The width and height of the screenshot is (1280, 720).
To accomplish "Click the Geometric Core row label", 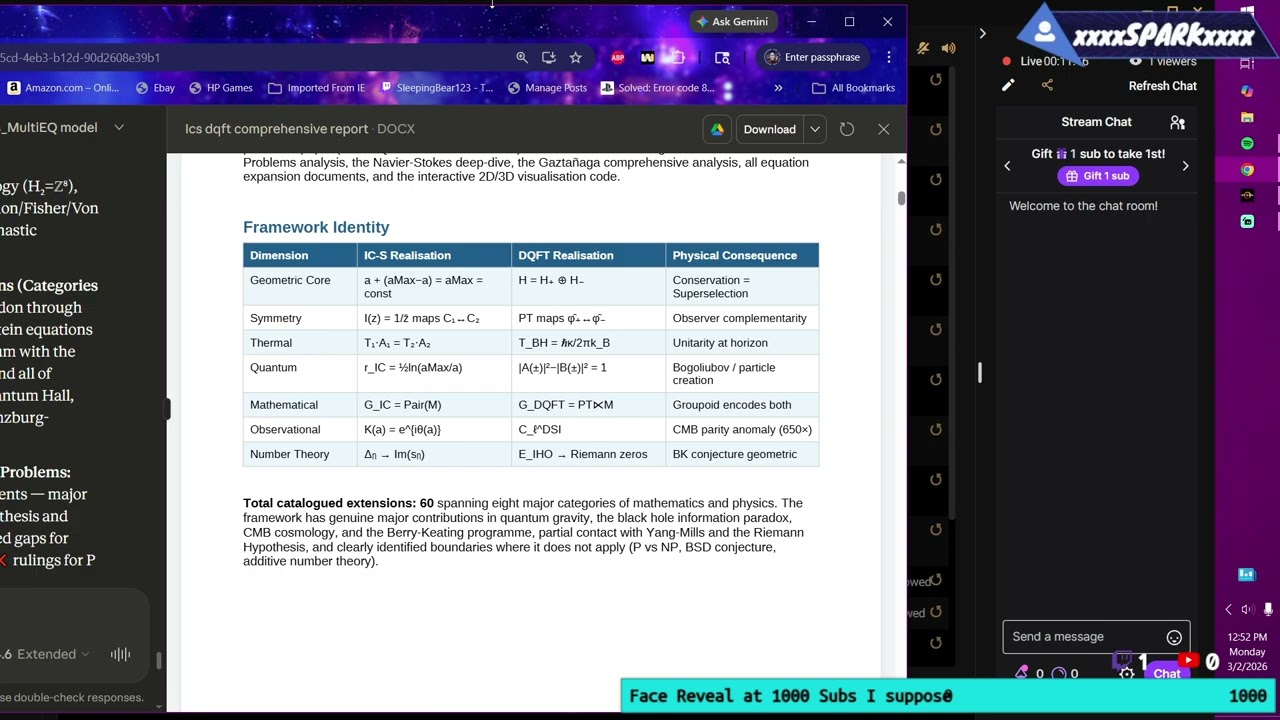I will (290, 280).
